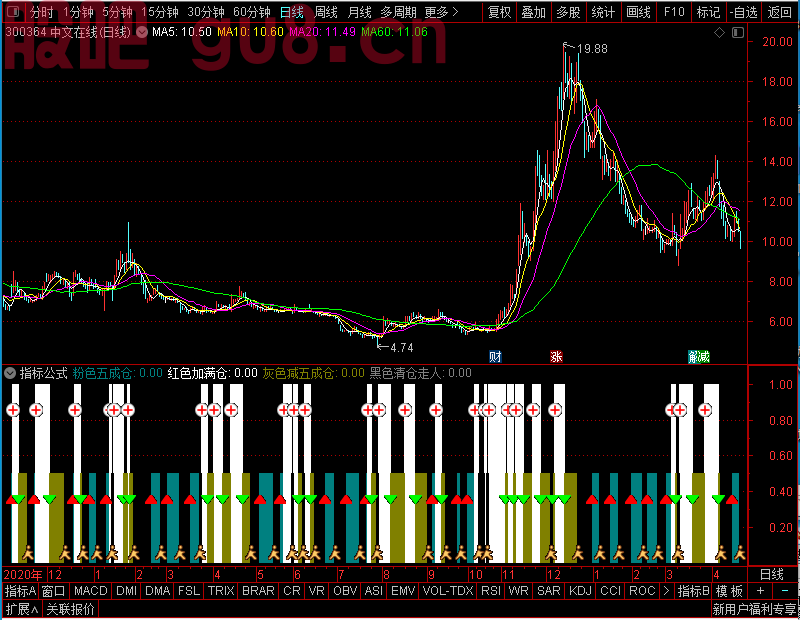
Task: Select the 5分钟 period
Action: pyautogui.click(x=117, y=12)
